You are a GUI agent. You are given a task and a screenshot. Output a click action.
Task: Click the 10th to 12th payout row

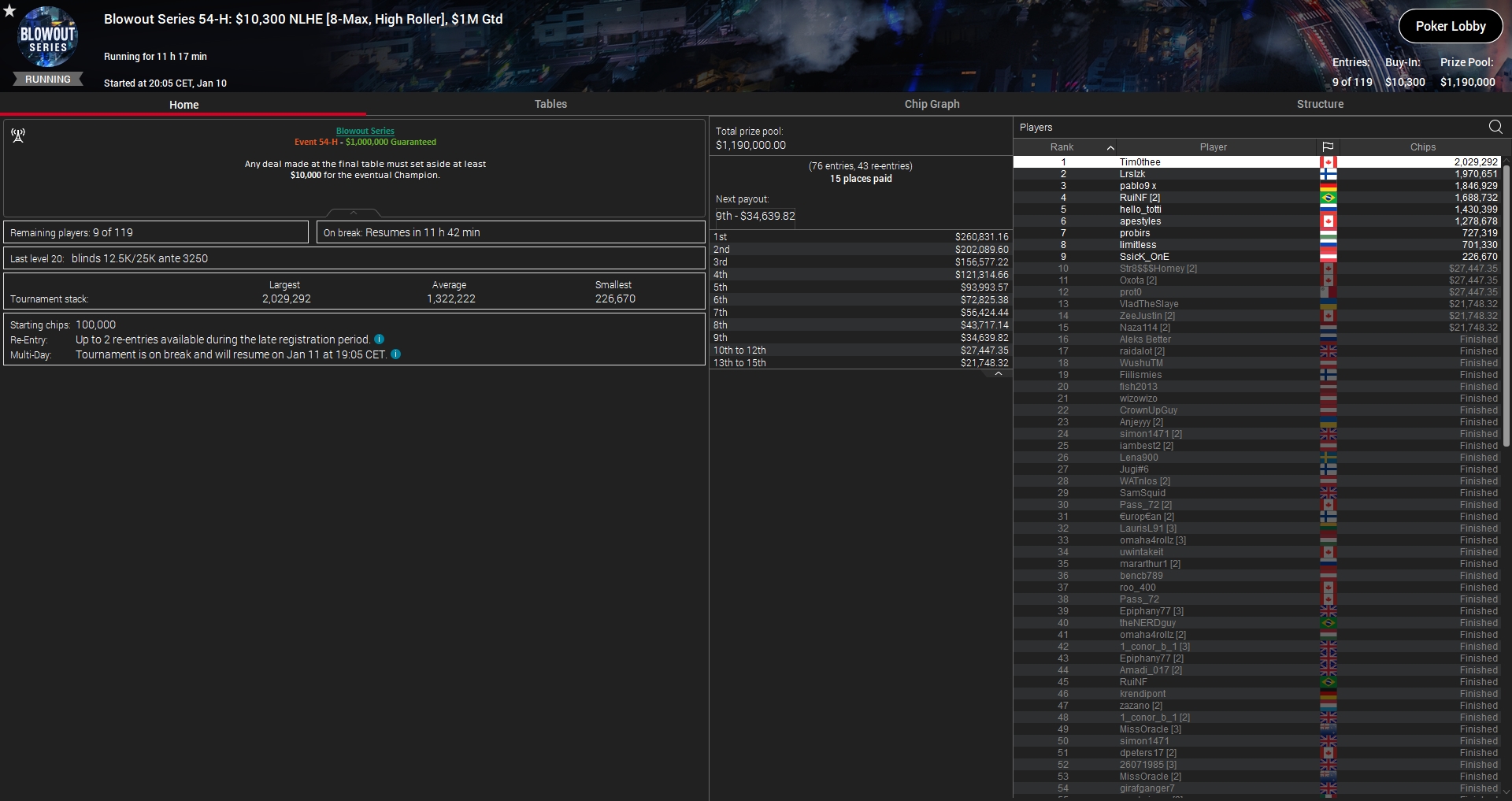click(861, 350)
